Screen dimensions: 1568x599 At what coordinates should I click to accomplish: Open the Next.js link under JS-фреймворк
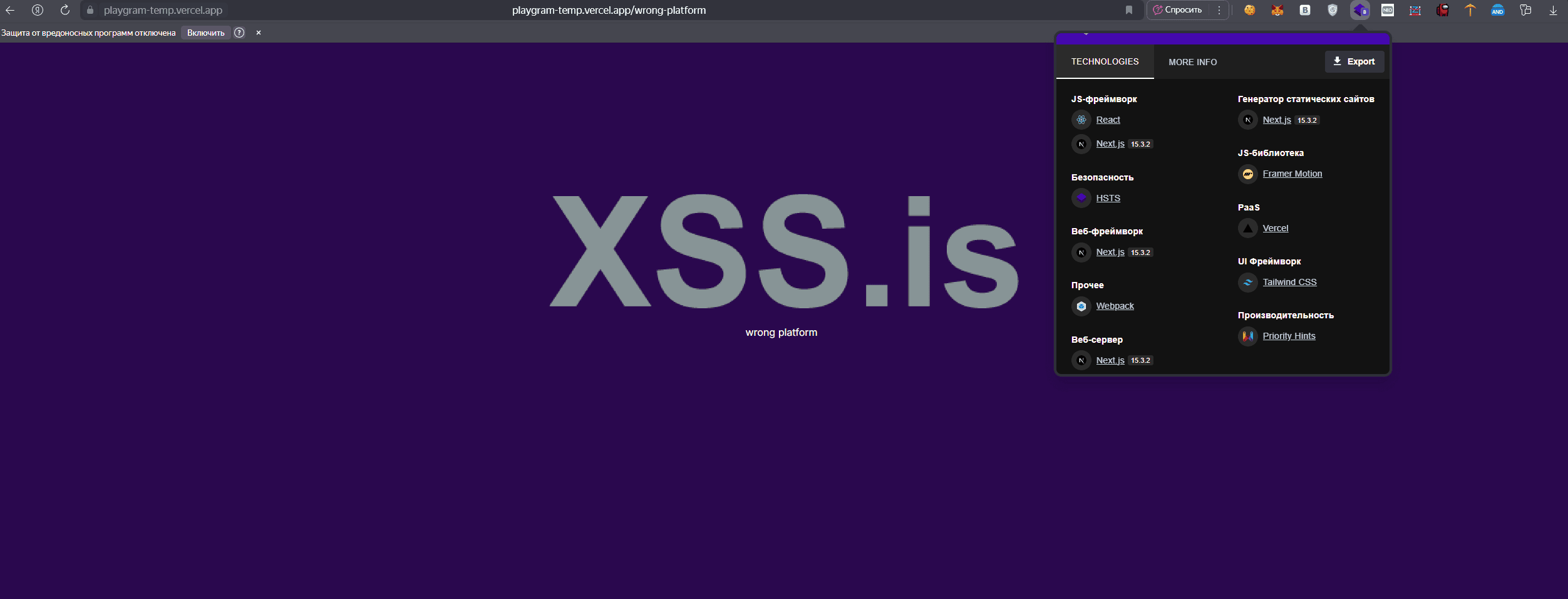click(1110, 143)
